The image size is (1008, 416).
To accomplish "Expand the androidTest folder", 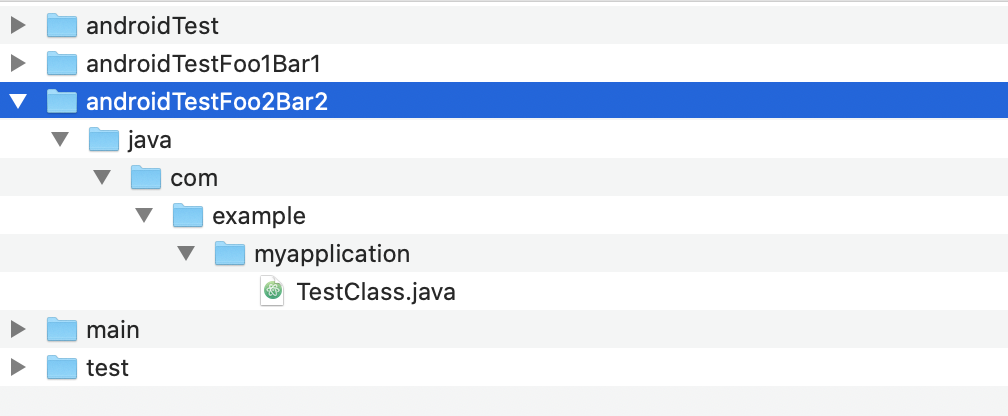I will click(x=17, y=25).
